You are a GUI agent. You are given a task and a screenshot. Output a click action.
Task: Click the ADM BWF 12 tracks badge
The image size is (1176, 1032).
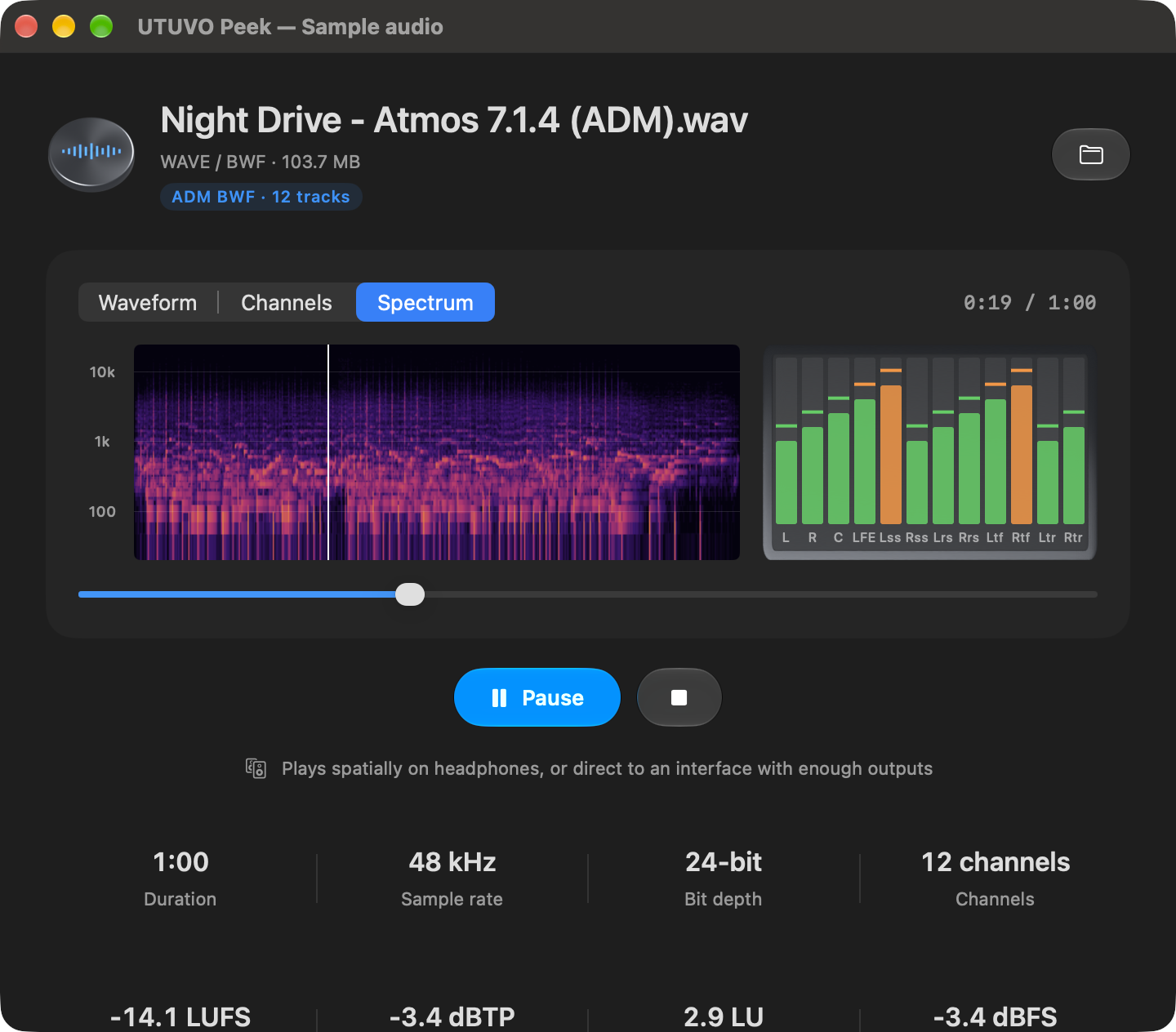click(x=261, y=197)
